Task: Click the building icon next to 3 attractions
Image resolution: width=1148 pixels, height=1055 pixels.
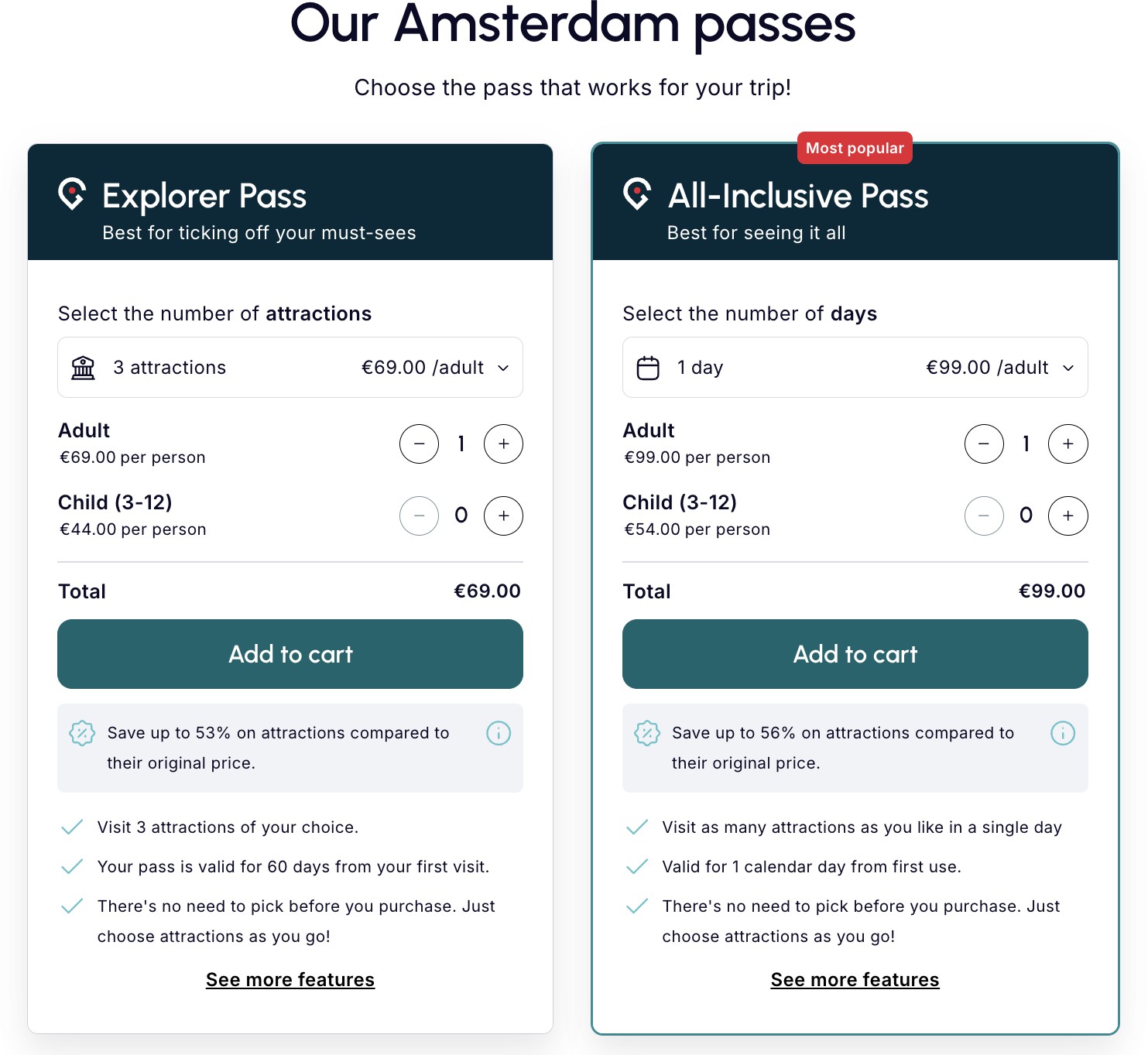Action: pyautogui.click(x=83, y=367)
